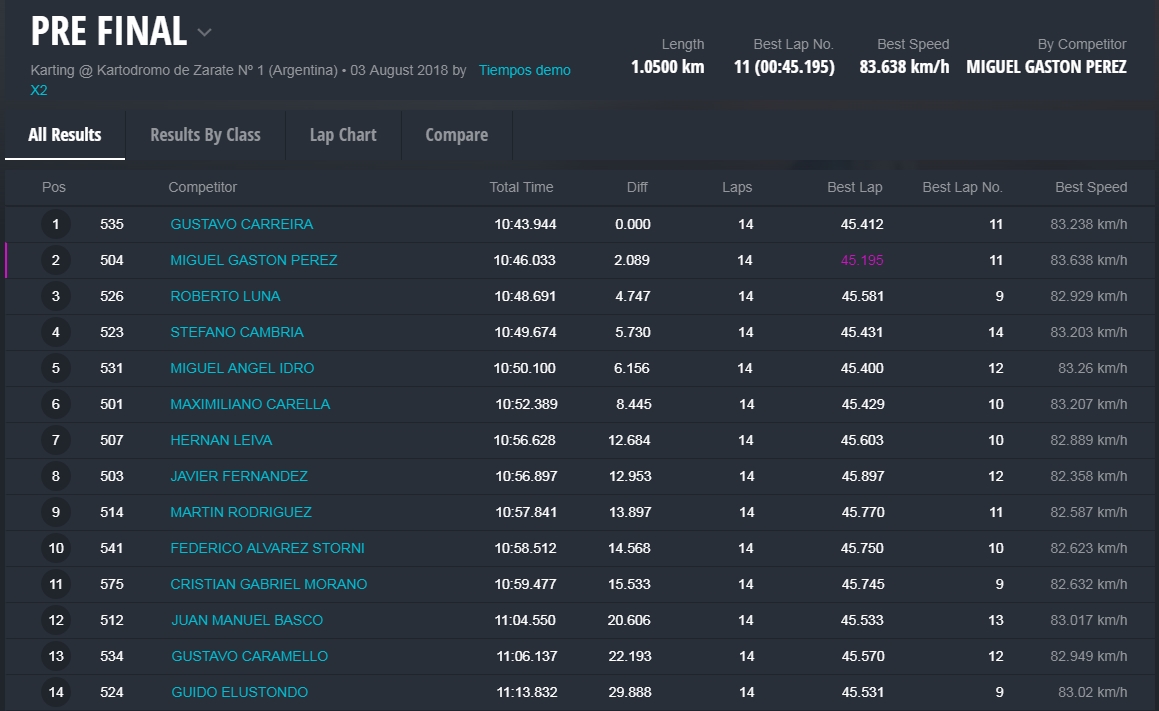Click position 5 circle badge

coord(56,368)
